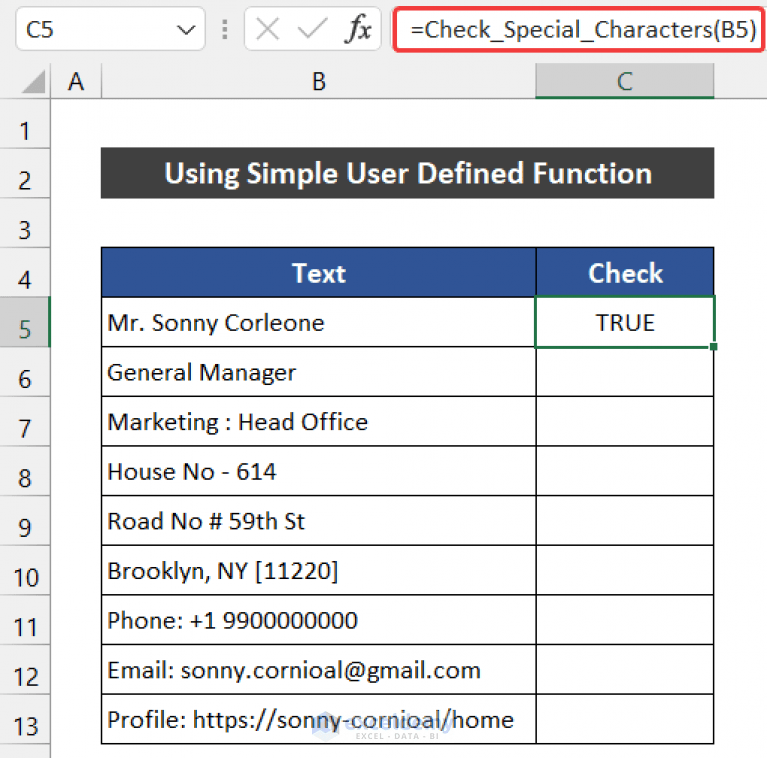The height and width of the screenshot is (758, 767).
Task: Open the Insert Function fx dialog
Action: [x=359, y=29]
